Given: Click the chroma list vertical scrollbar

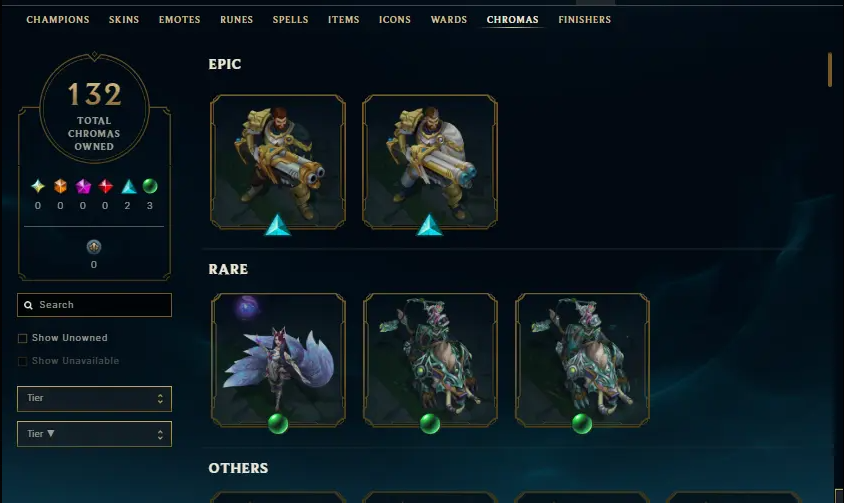Looking at the screenshot, I should click(x=829, y=69).
